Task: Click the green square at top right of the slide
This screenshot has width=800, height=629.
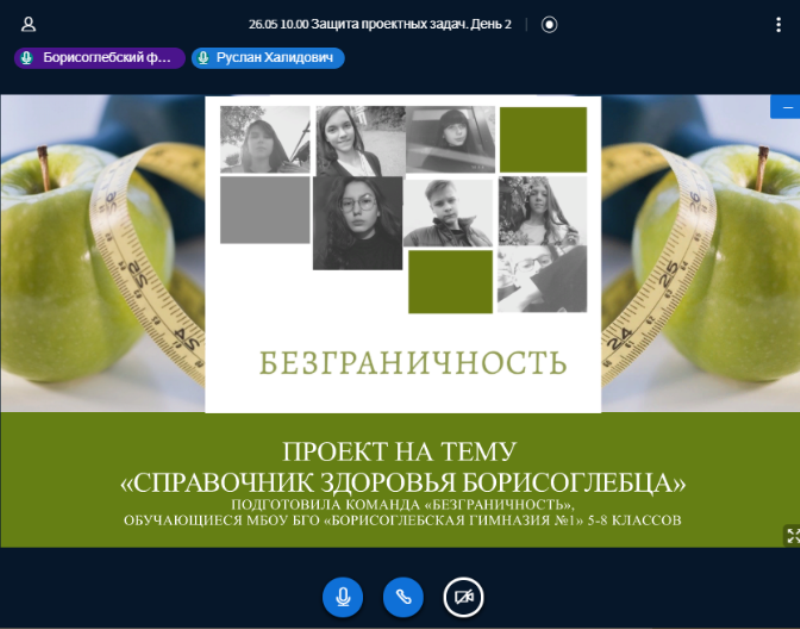Action: [x=543, y=140]
